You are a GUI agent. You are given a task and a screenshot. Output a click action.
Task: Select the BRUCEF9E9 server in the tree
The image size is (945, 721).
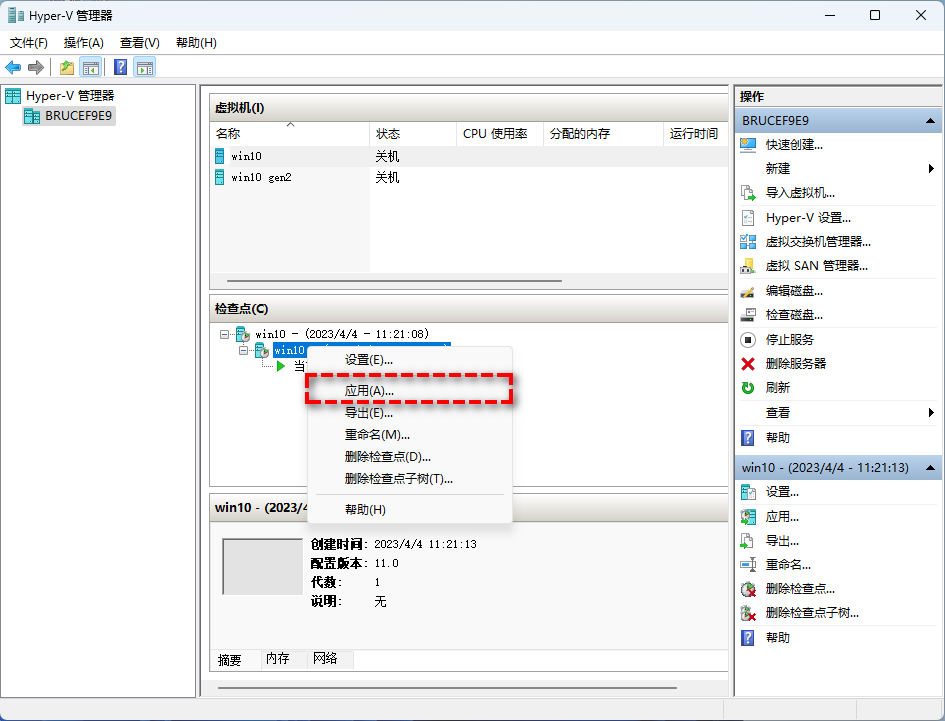pos(69,116)
